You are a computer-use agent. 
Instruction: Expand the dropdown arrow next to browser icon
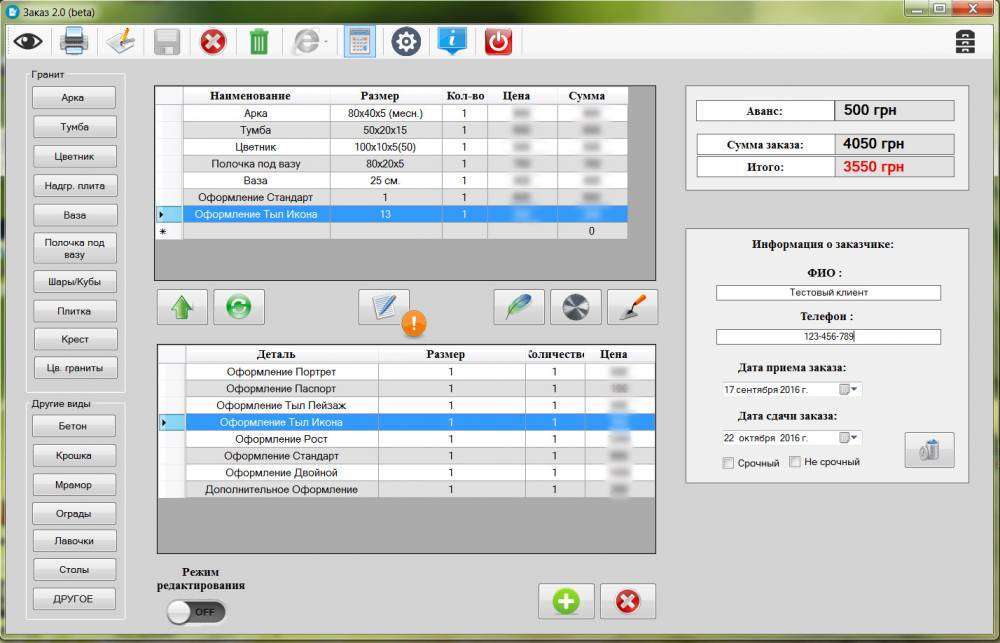(x=326, y=42)
